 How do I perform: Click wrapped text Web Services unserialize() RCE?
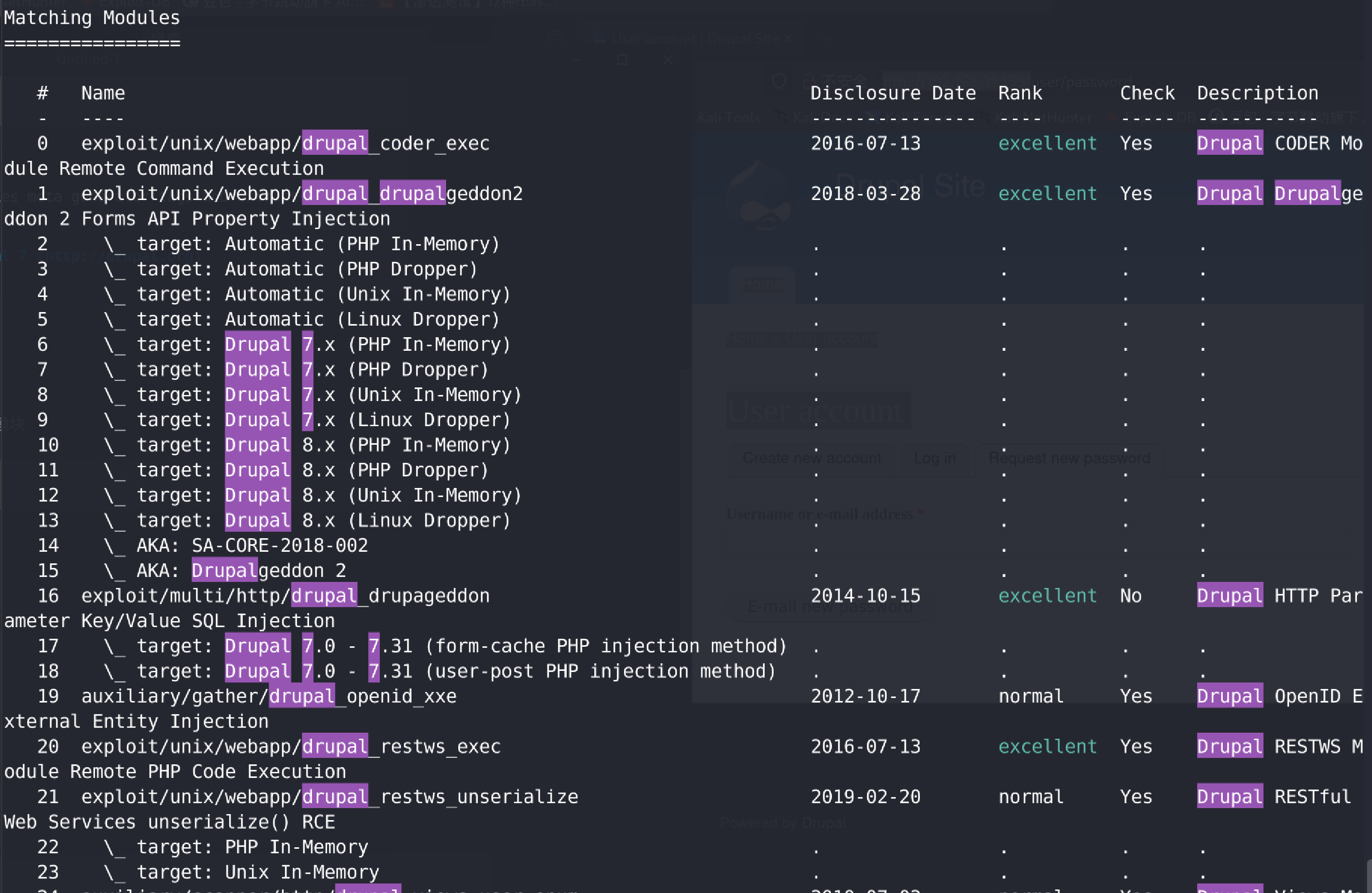tap(169, 822)
